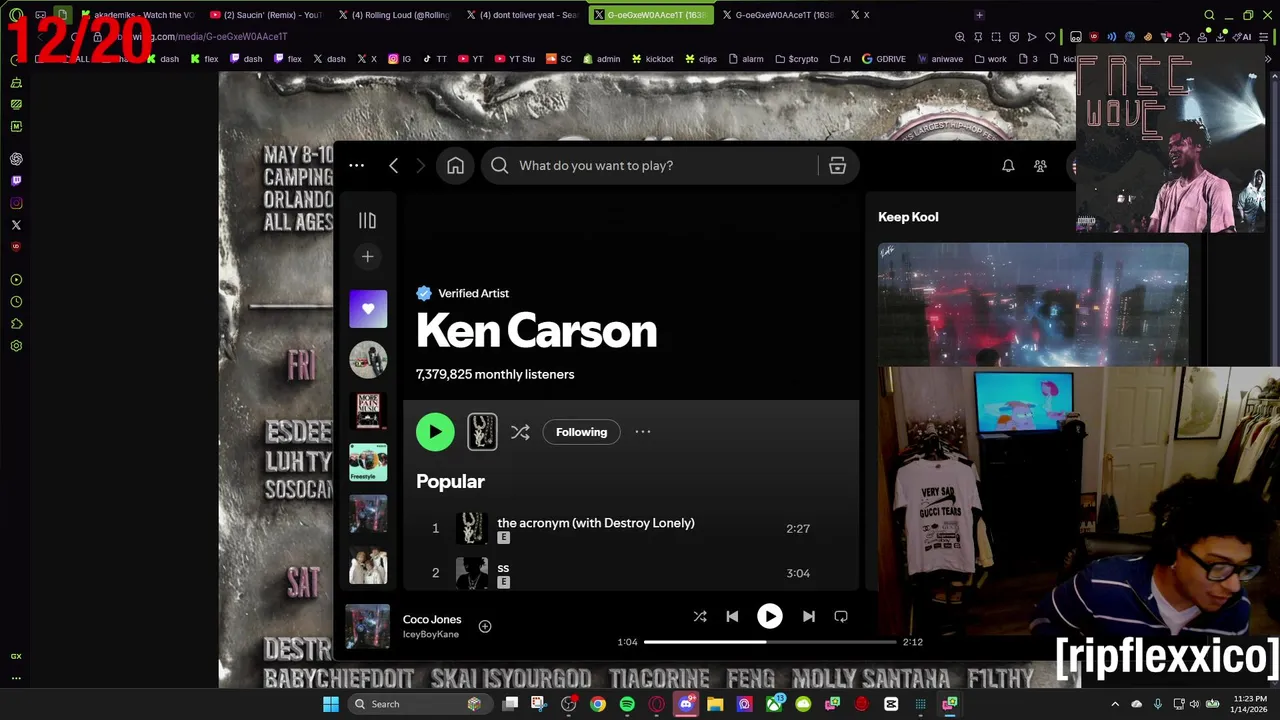
Task: Skip to previous track
Action: click(x=732, y=617)
